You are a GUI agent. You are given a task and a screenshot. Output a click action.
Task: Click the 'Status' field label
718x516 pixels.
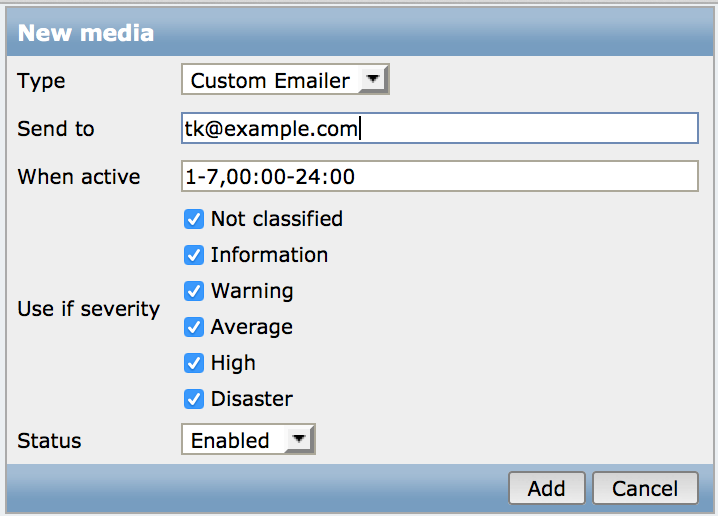[49, 441]
